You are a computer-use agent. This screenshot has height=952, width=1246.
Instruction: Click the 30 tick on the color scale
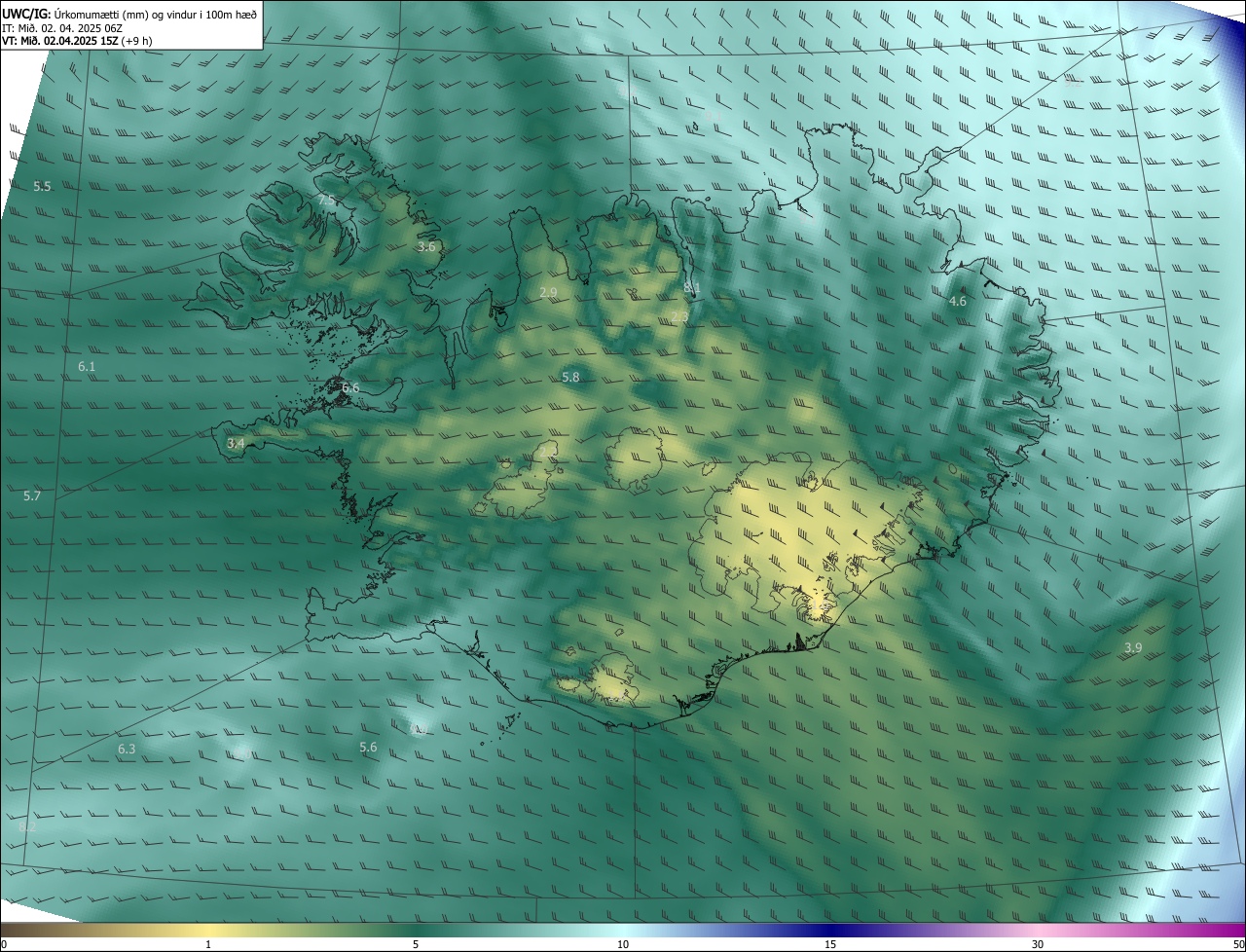(1038, 944)
